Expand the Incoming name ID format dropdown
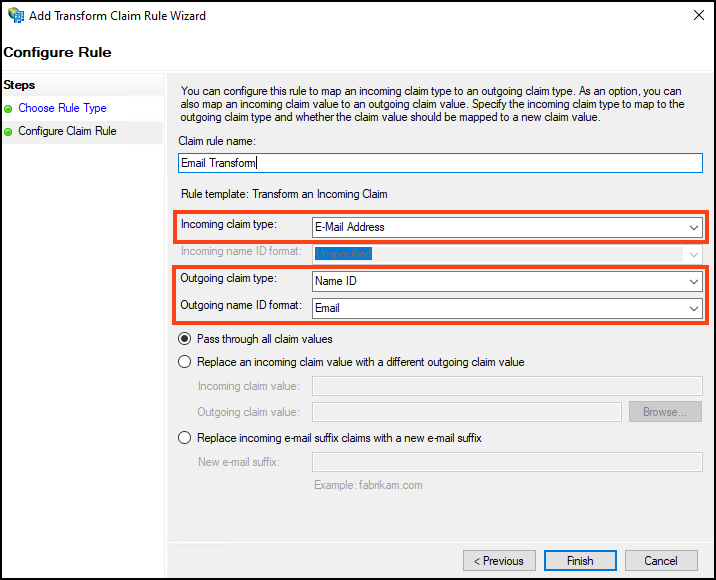Screen dimensions: 716x580 click(x=507, y=254)
